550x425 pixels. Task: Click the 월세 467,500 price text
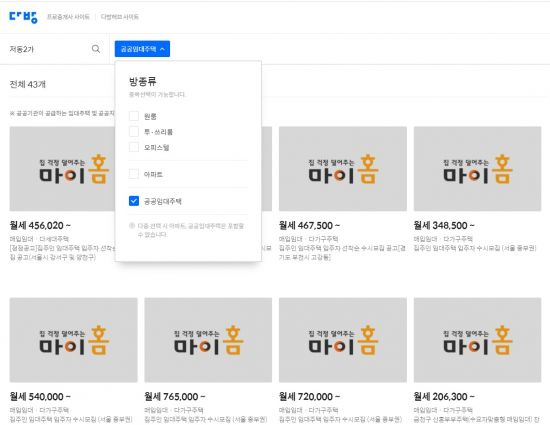(309, 225)
